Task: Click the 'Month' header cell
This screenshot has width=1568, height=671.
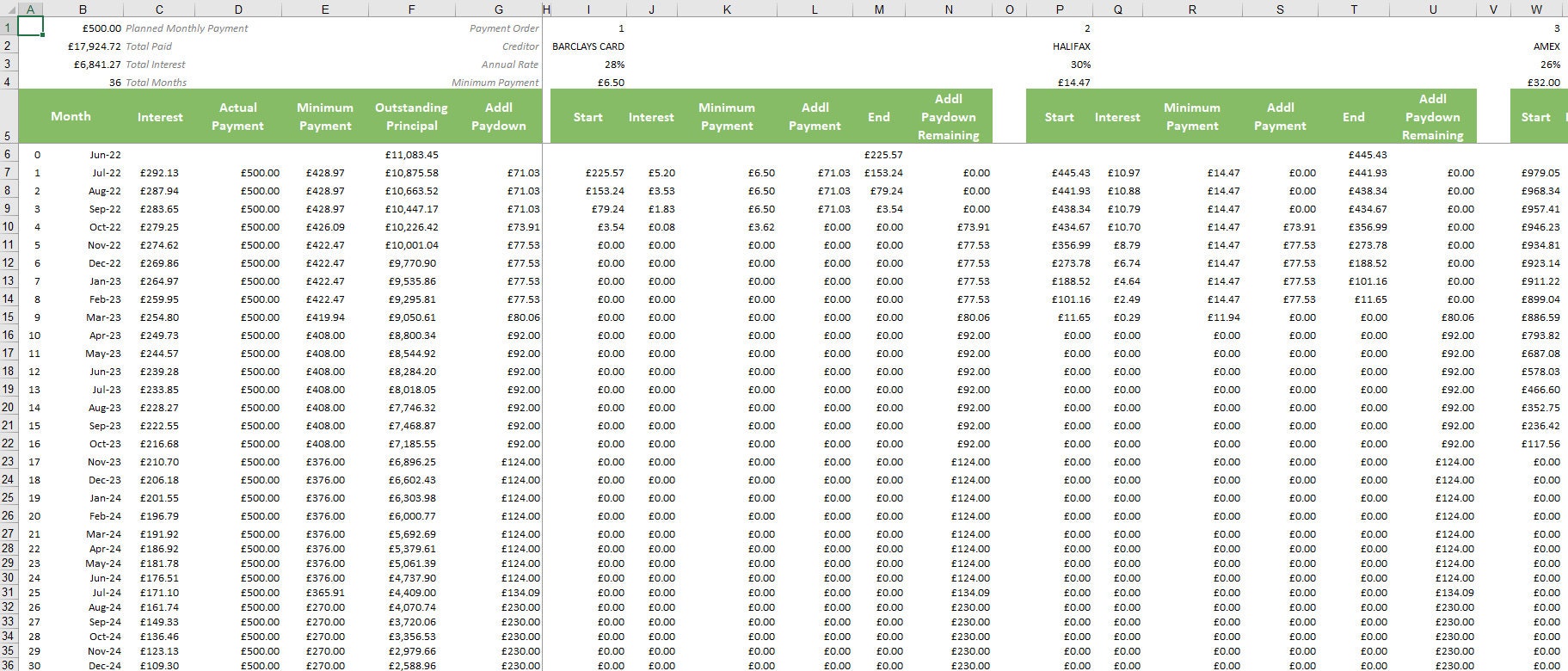Action: [71, 116]
